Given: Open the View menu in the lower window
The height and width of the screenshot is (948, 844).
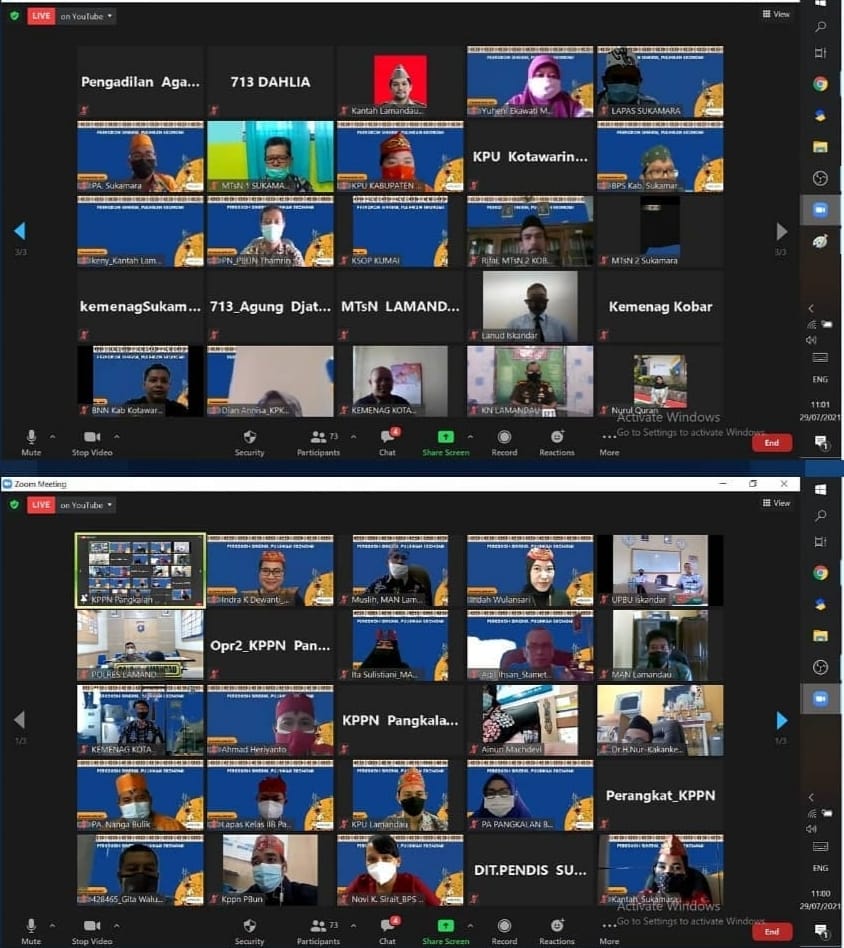Looking at the screenshot, I should tap(776, 503).
